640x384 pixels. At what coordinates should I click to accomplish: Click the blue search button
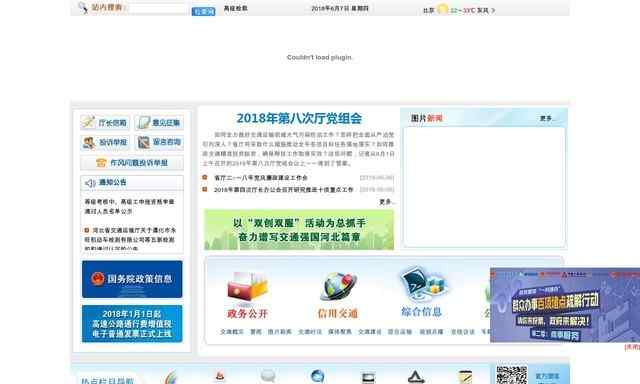[203, 11]
